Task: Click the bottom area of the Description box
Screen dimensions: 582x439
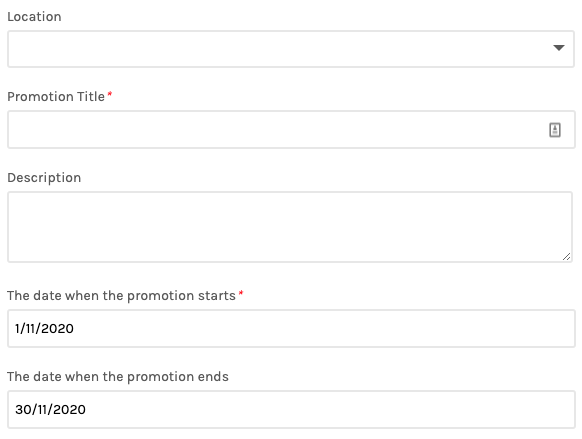Action: (x=286, y=252)
